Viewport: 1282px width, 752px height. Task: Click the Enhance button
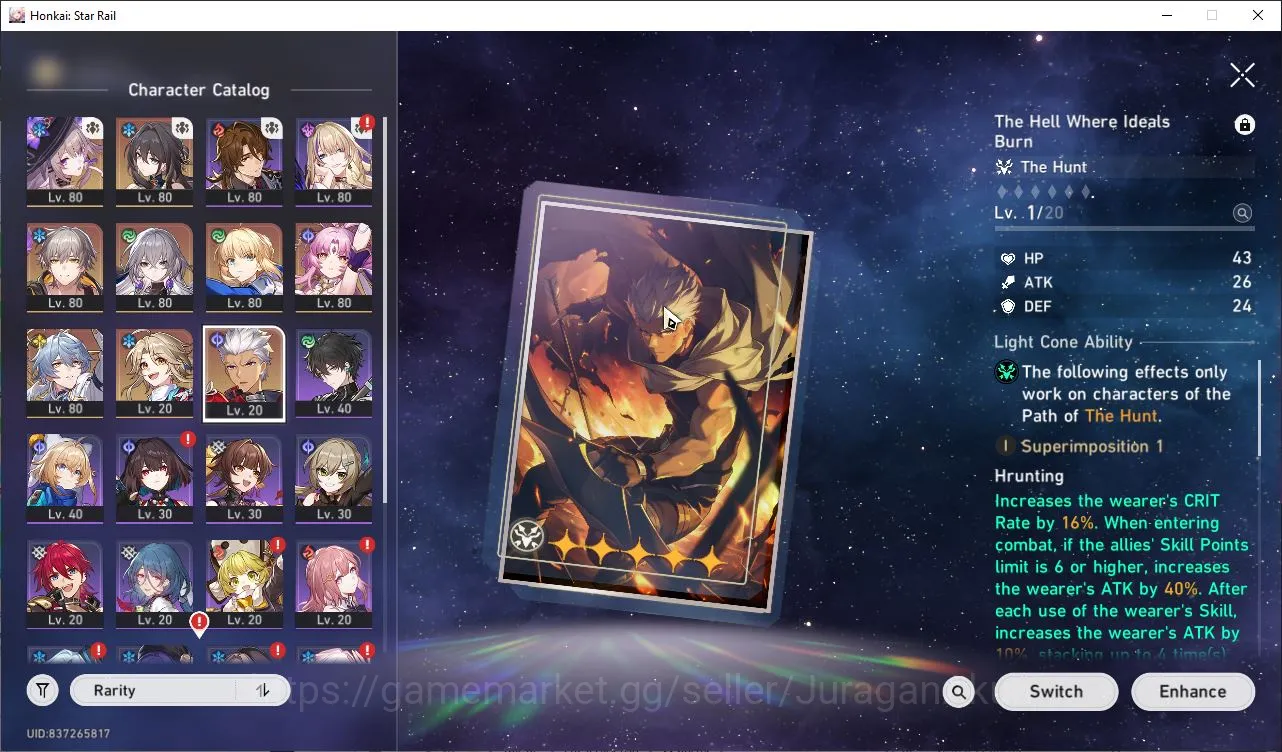coord(1192,691)
